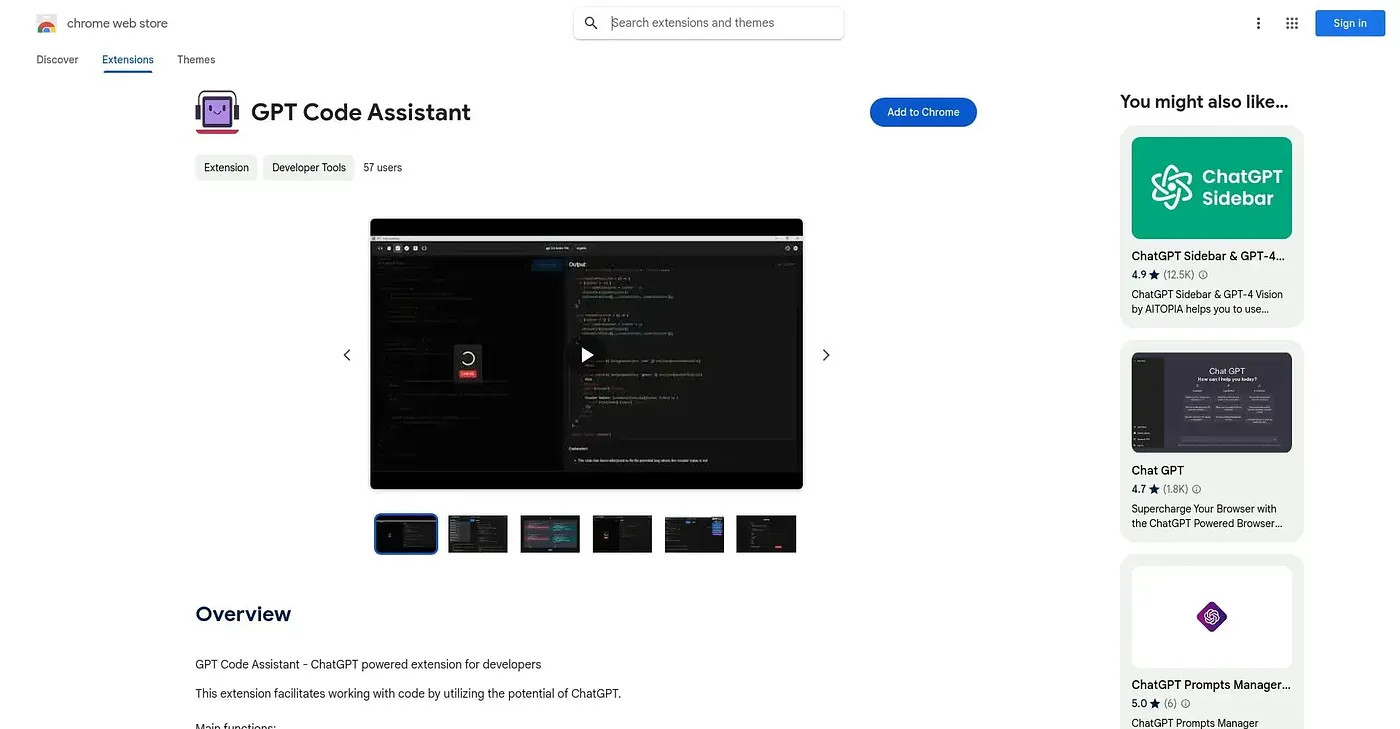Select the fourth screenshot thumbnail
Image resolution: width=1400 pixels, height=729 pixels.
[x=622, y=534]
